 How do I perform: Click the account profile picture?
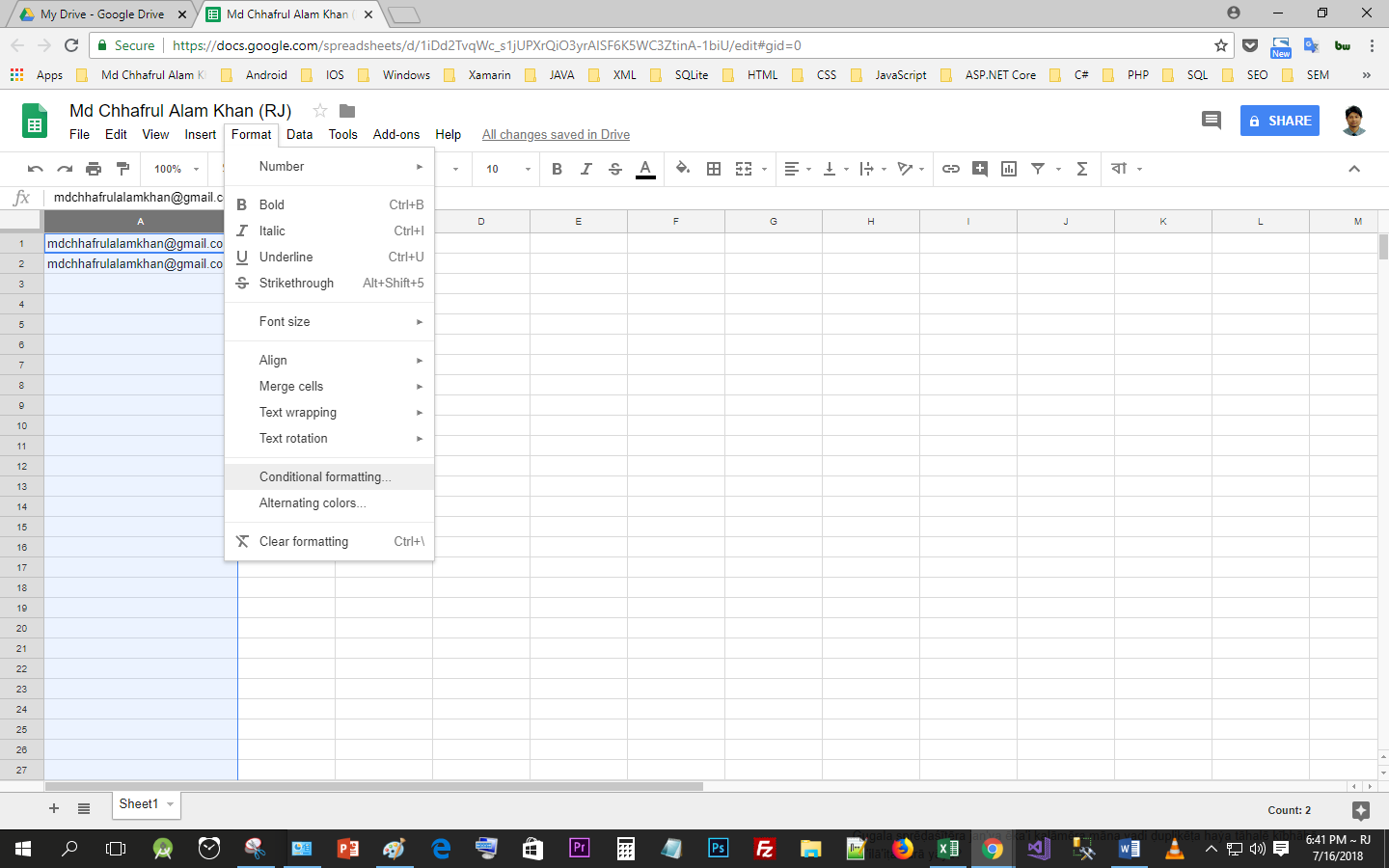point(1354,121)
